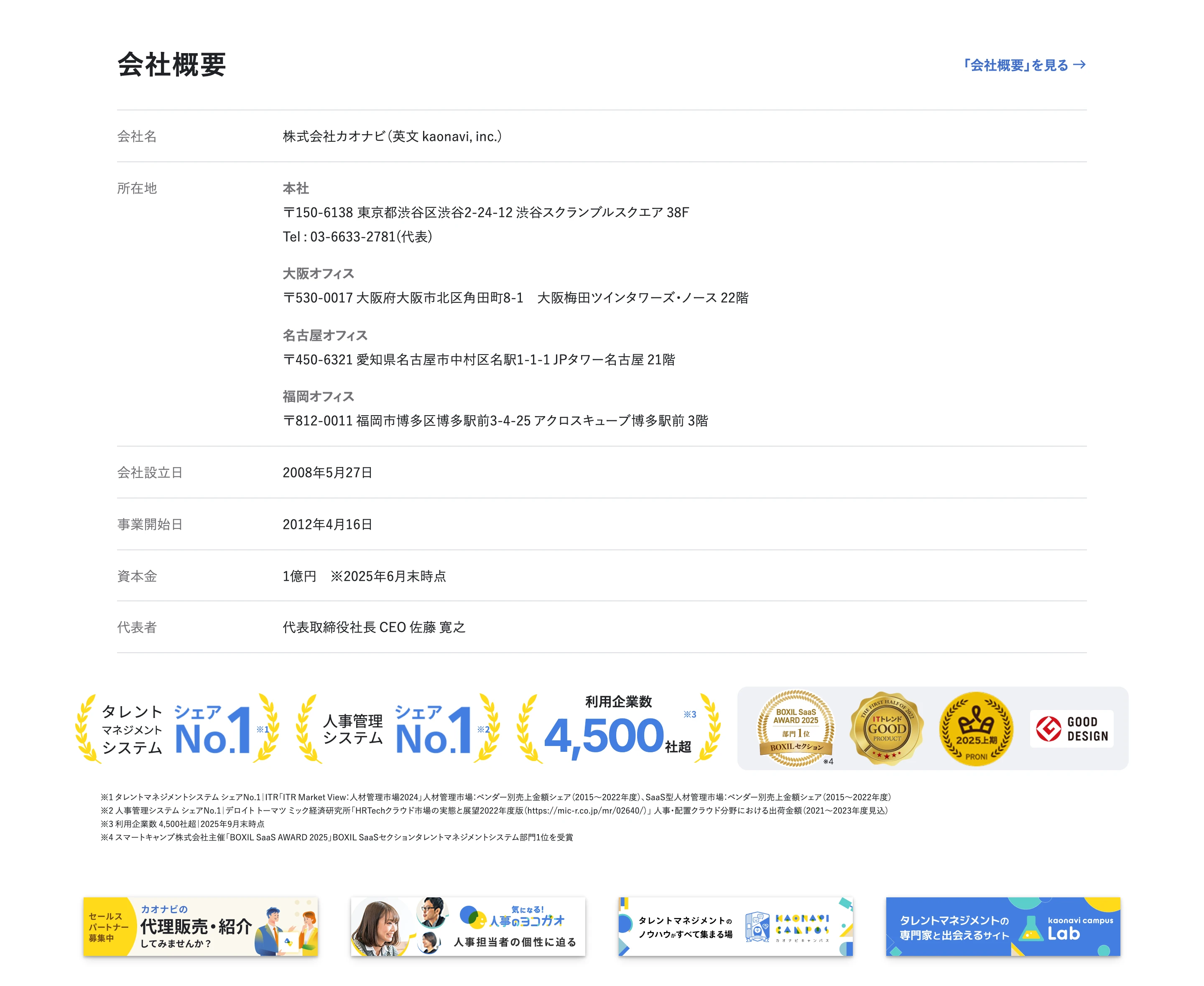
Task: Click the GOOD DESIGN award logo
Action: [x=1071, y=729]
